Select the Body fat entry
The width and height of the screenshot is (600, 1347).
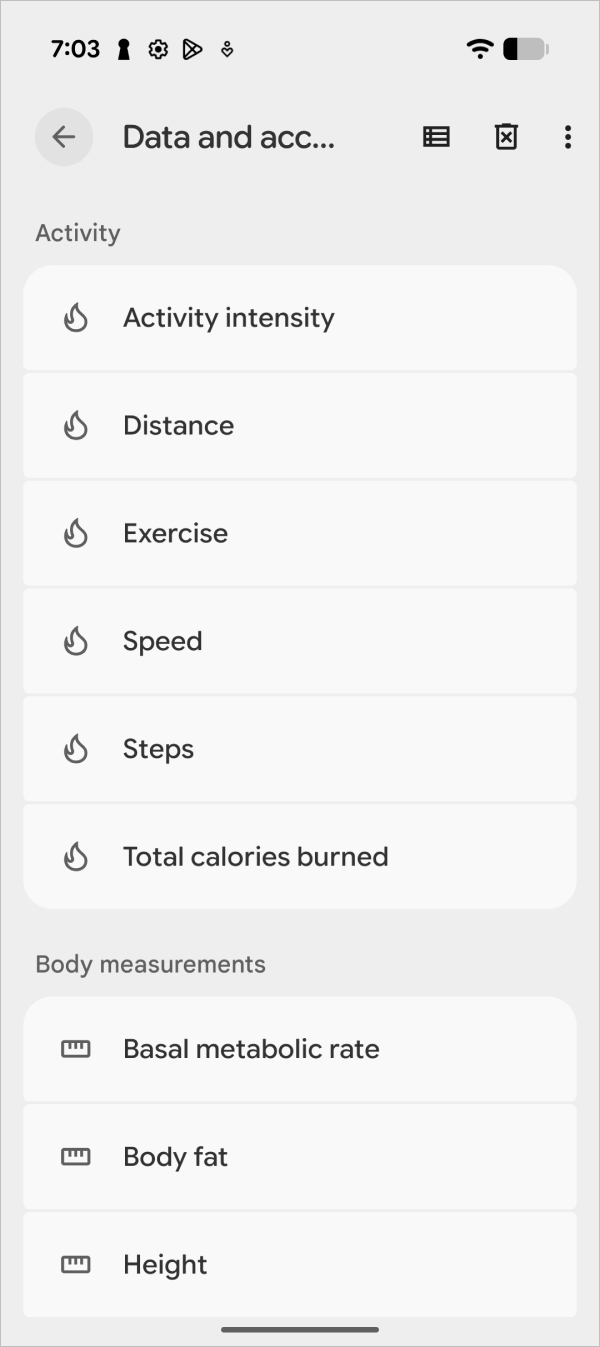pos(300,1157)
